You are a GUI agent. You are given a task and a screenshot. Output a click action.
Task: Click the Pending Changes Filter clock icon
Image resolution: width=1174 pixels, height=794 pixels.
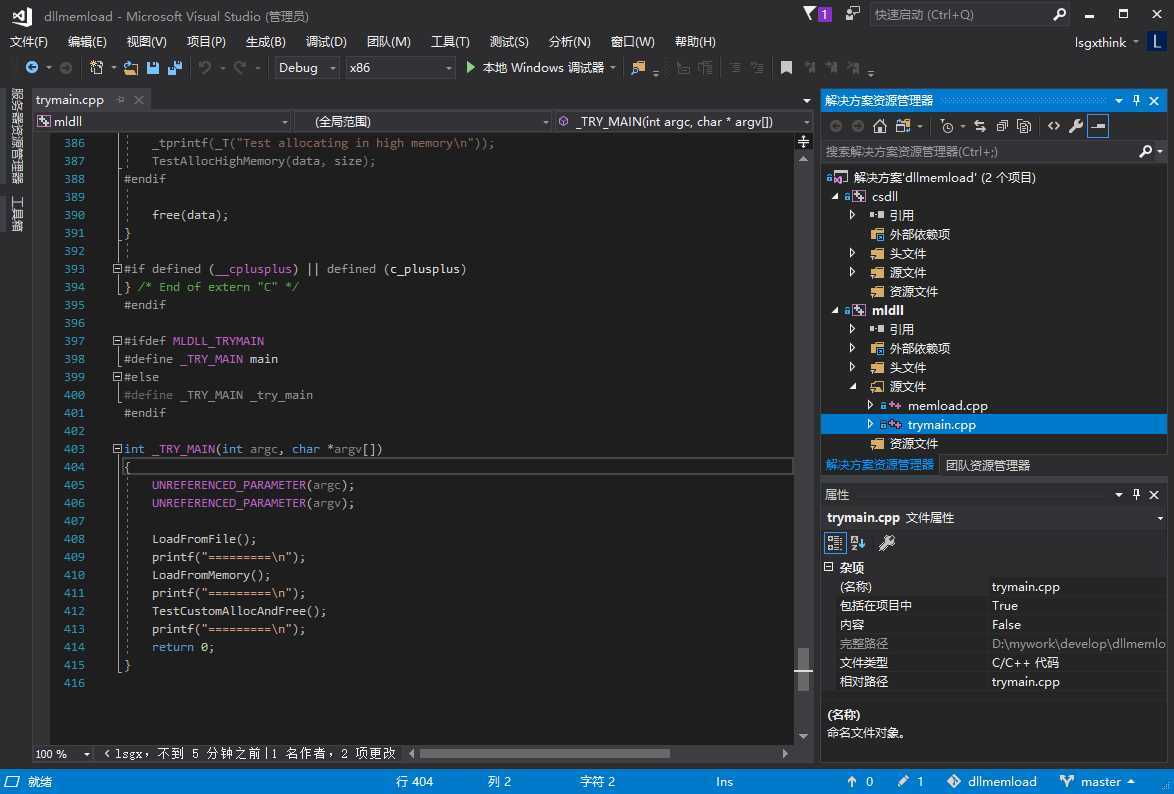(947, 126)
